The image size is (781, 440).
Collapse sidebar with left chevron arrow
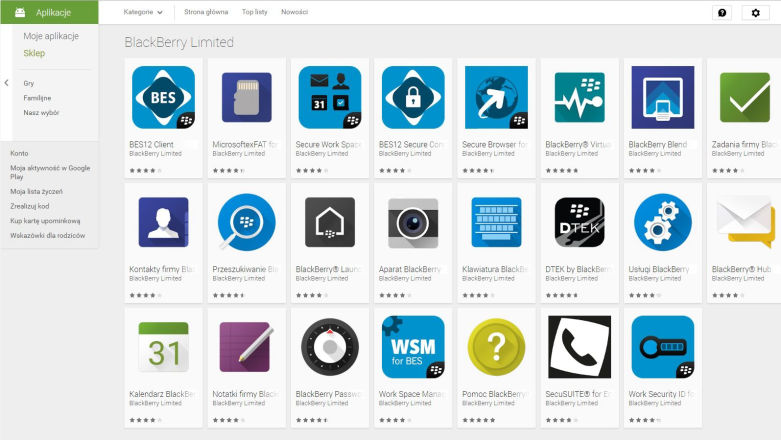(x=6, y=83)
